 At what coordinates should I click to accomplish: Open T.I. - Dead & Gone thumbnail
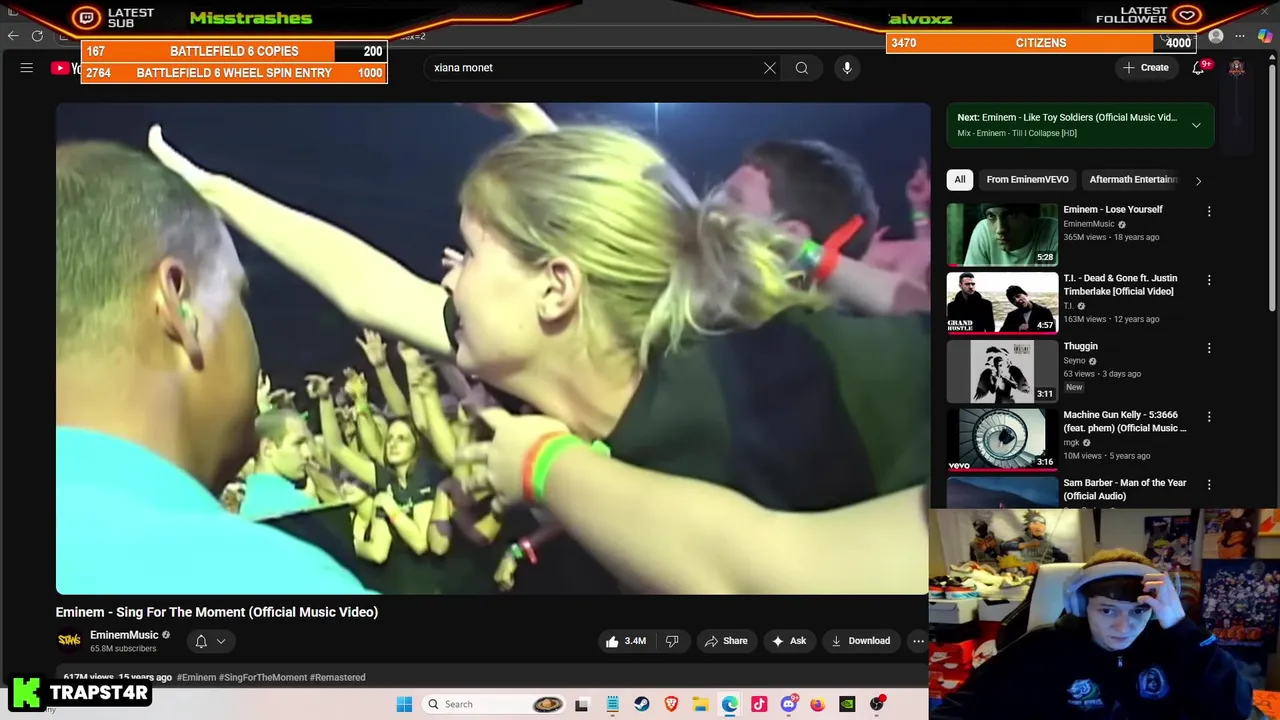pyautogui.click(x=1002, y=302)
